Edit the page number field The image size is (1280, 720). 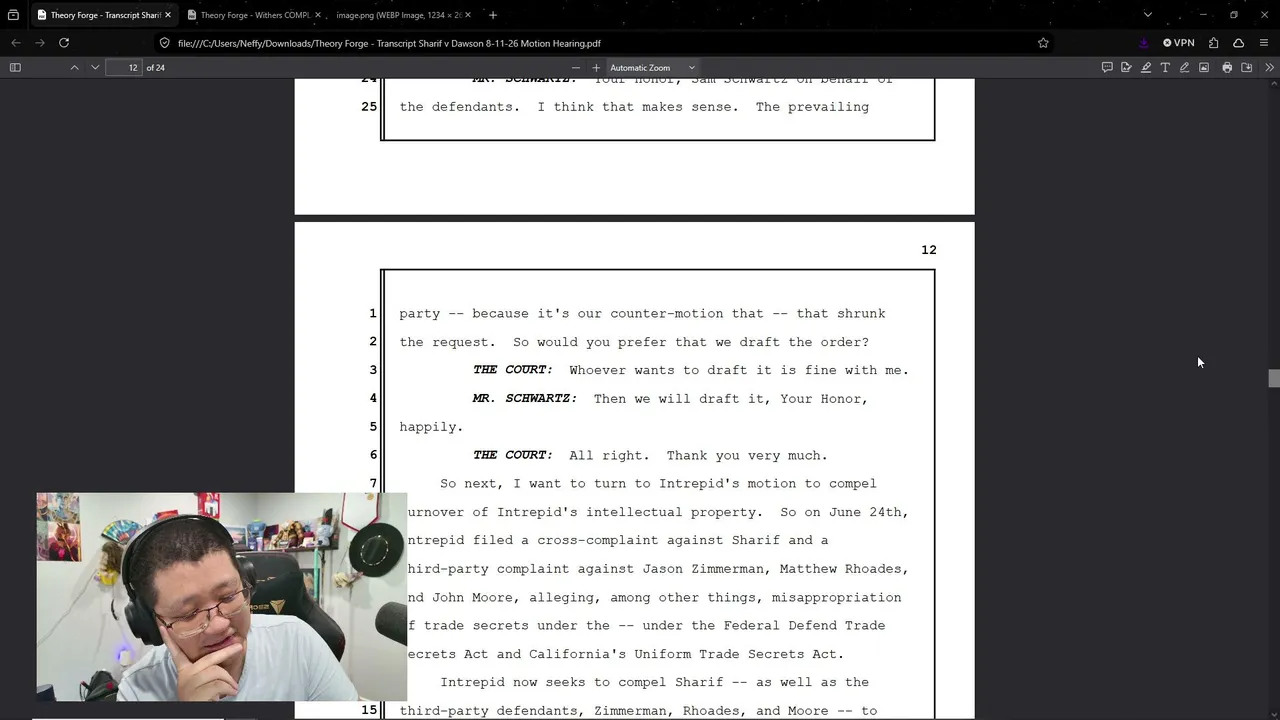tap(125, 68)
